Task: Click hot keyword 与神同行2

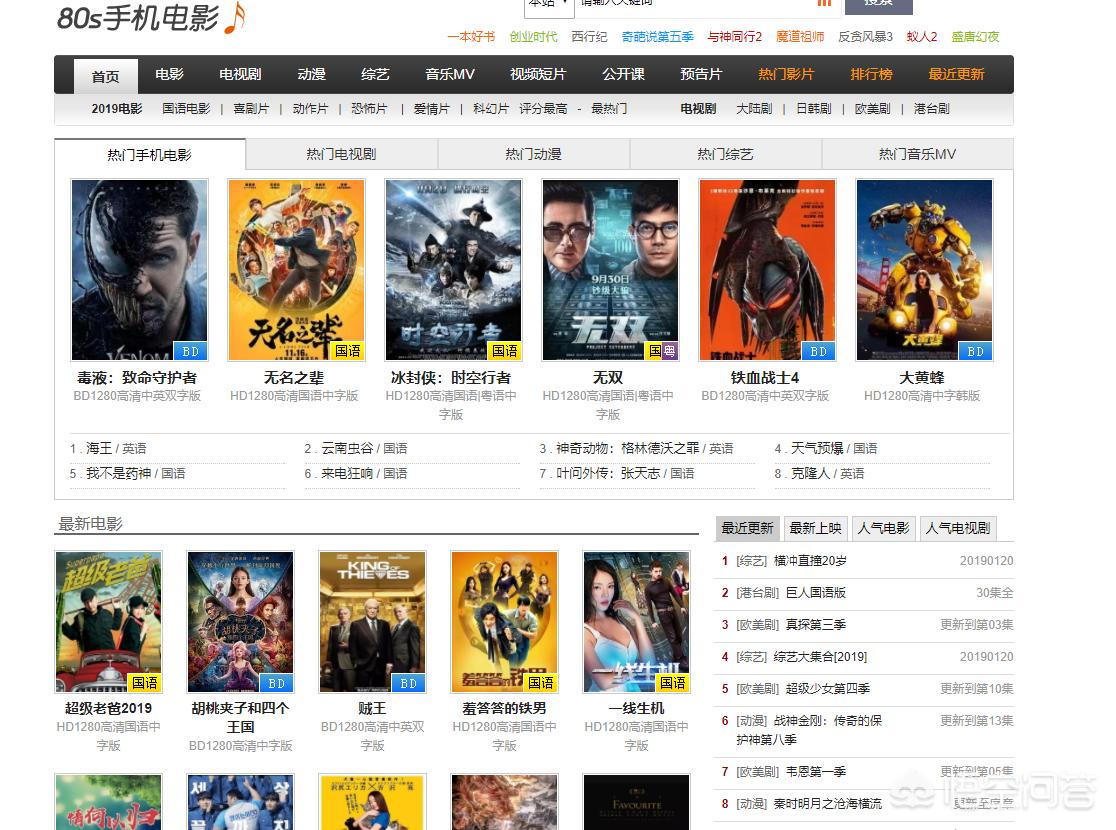Action: (735, 36)
